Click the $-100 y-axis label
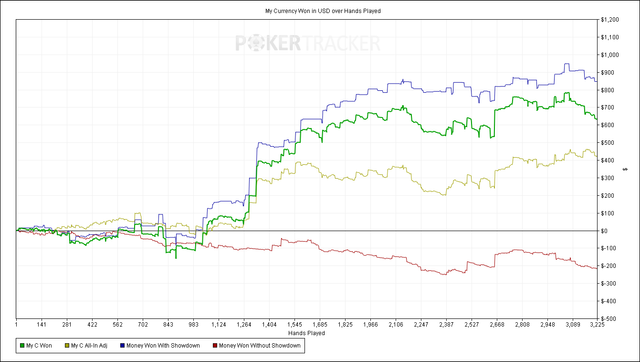The width and height of the screenshot is (640, 362). [x=608, y=248]
